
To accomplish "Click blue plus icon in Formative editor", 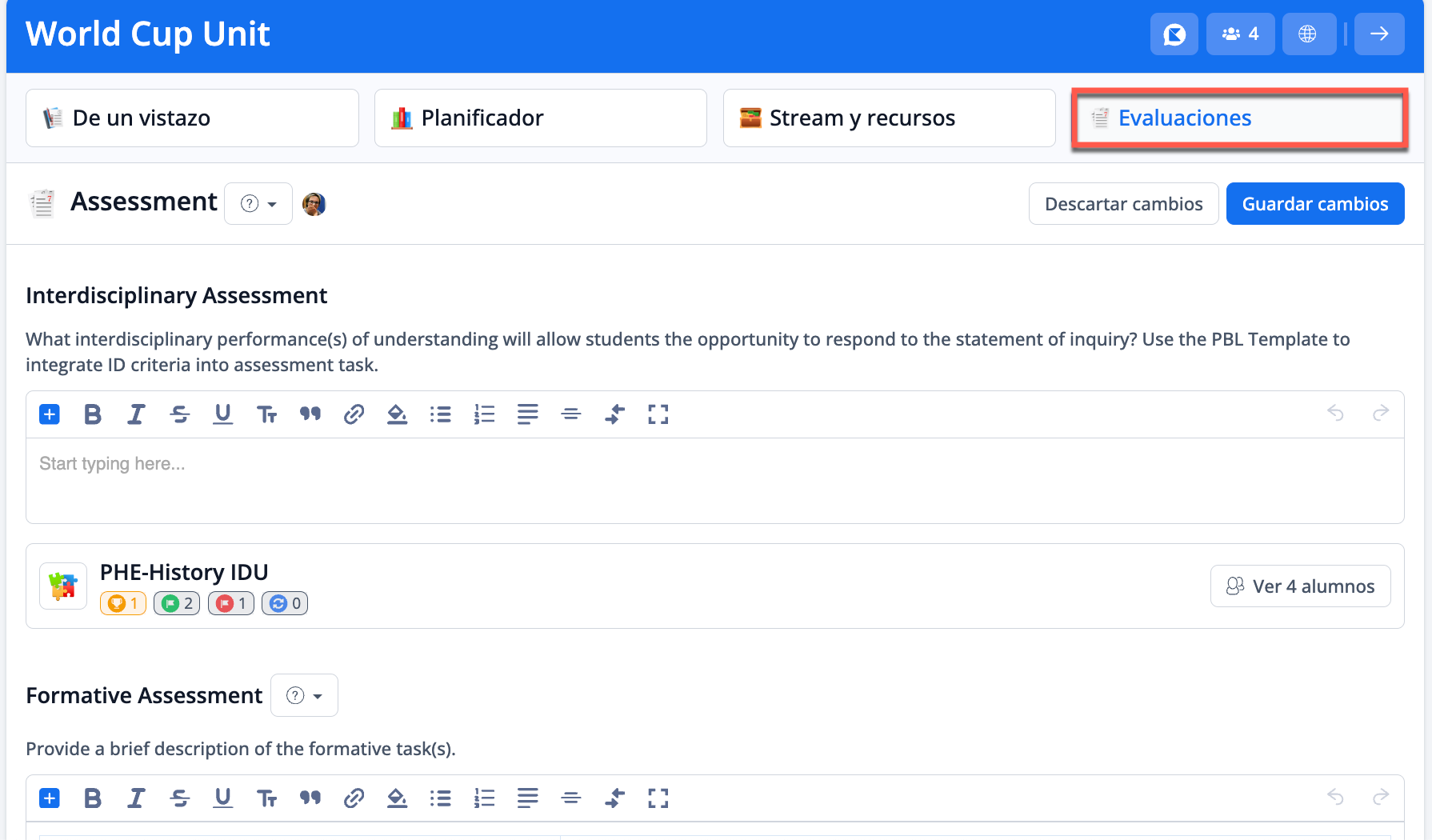I will (x=50, y=798).
